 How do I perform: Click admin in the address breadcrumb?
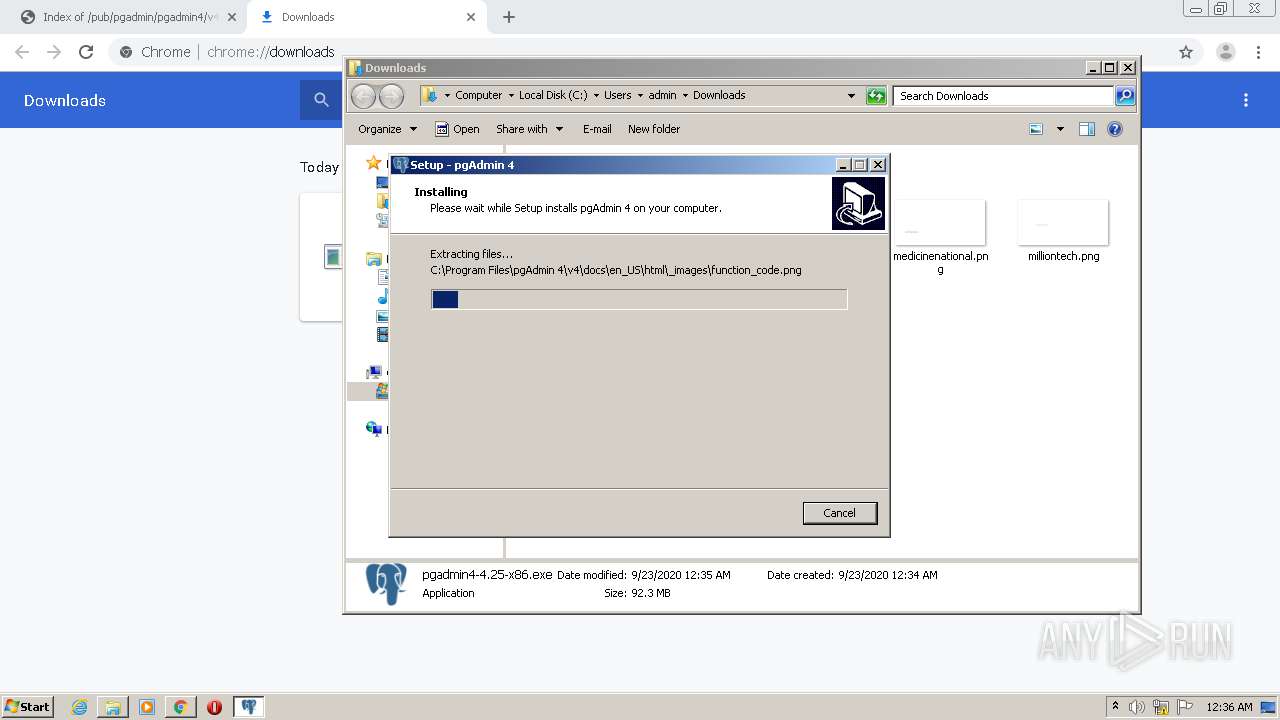pos(662,95)
